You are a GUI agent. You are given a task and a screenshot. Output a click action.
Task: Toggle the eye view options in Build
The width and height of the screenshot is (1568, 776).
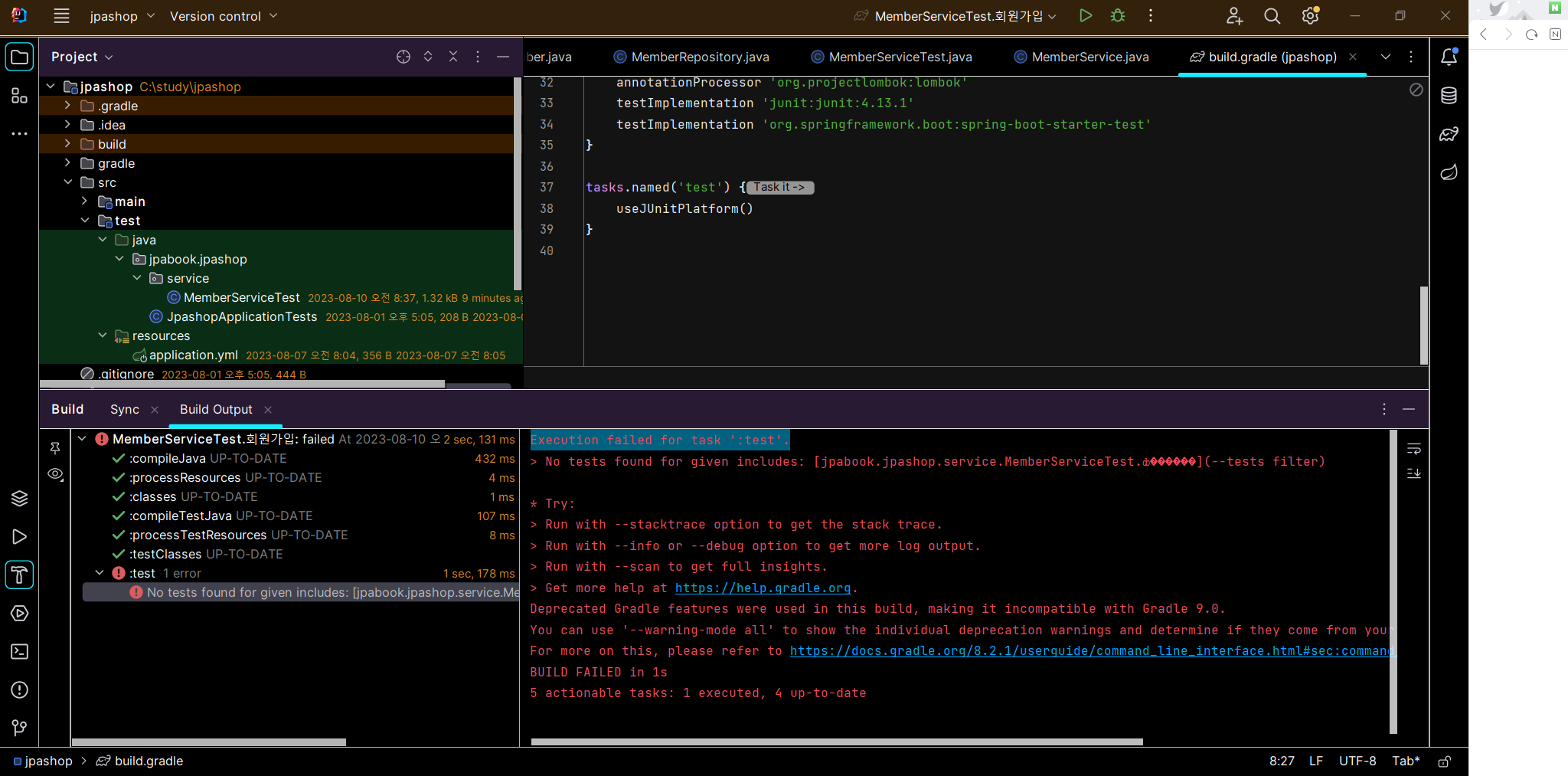click(x=55, y=474)
